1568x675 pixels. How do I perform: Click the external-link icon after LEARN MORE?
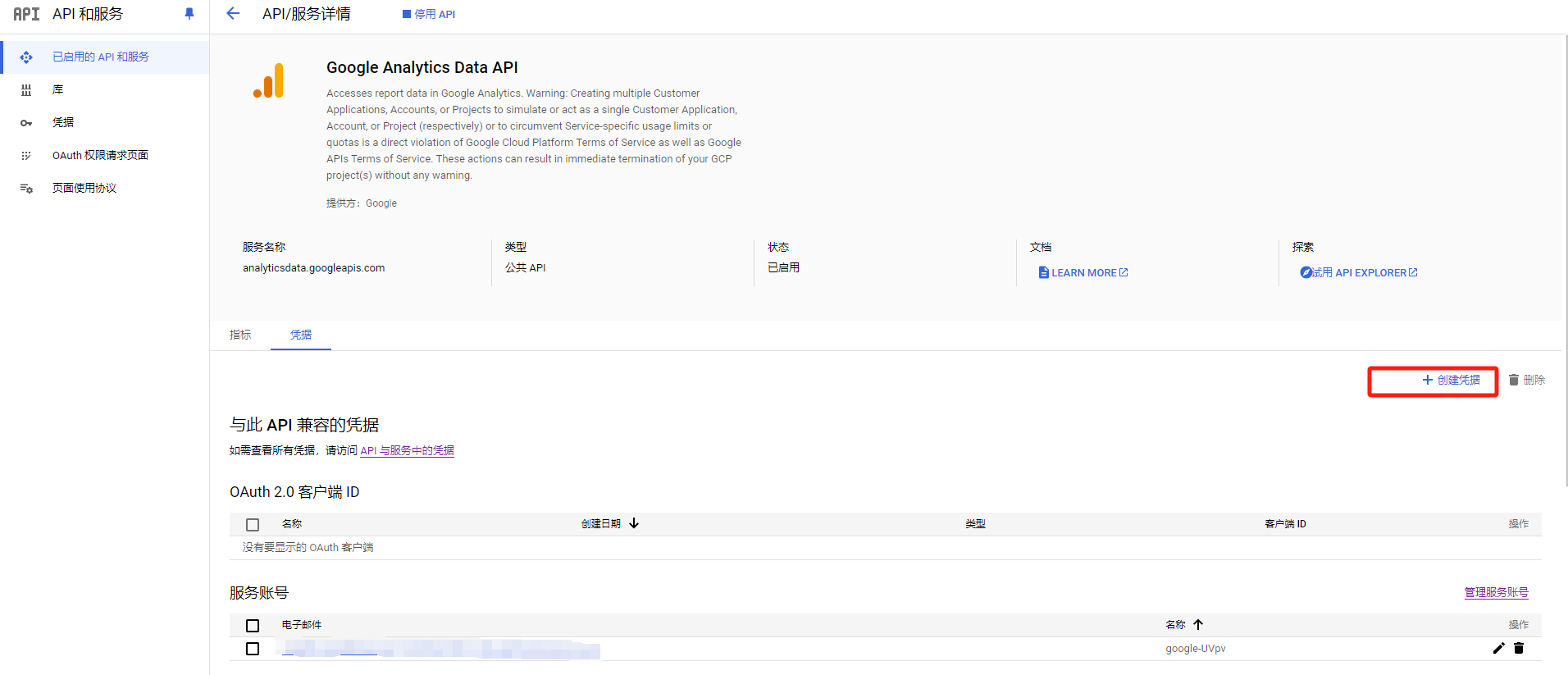pos(1124,272)
